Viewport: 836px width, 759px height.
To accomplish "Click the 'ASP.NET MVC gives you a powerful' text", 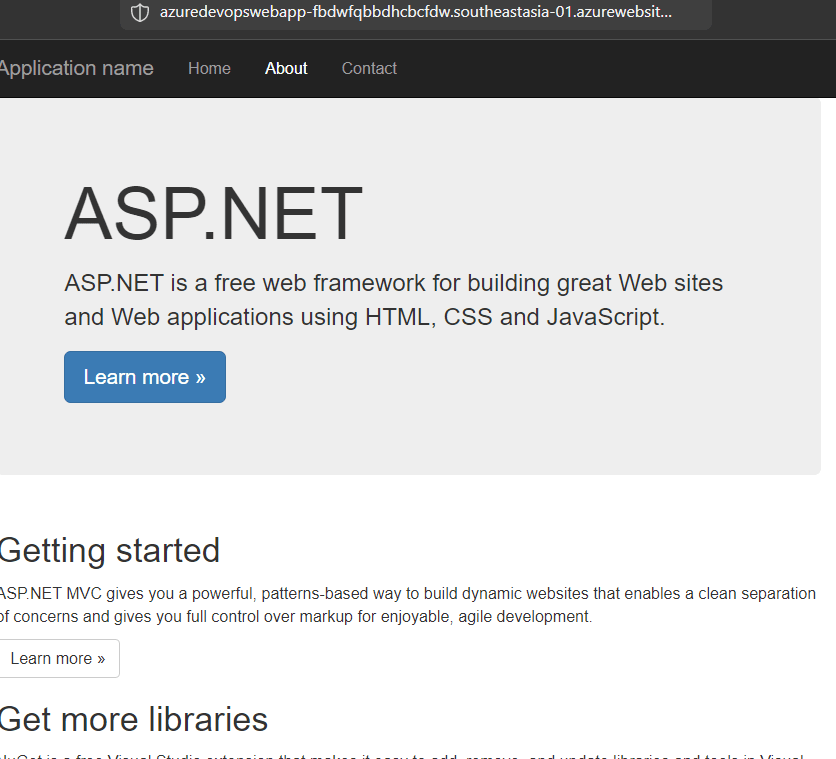I will 408,605.
